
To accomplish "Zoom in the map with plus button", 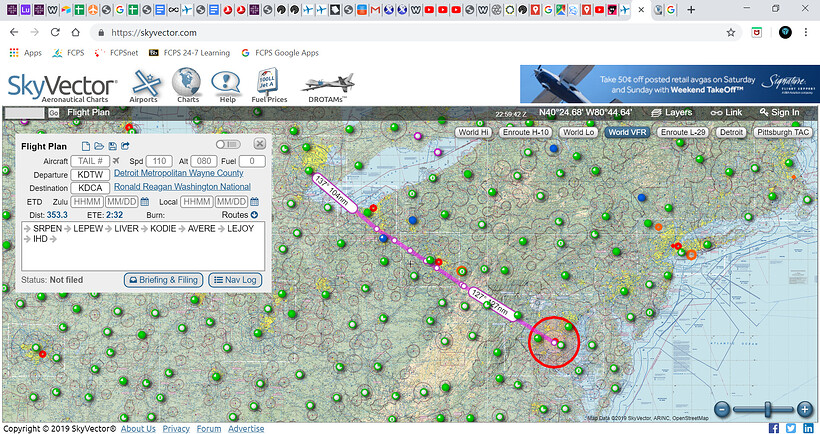I will pyautogui.click(x=804, y=409).
